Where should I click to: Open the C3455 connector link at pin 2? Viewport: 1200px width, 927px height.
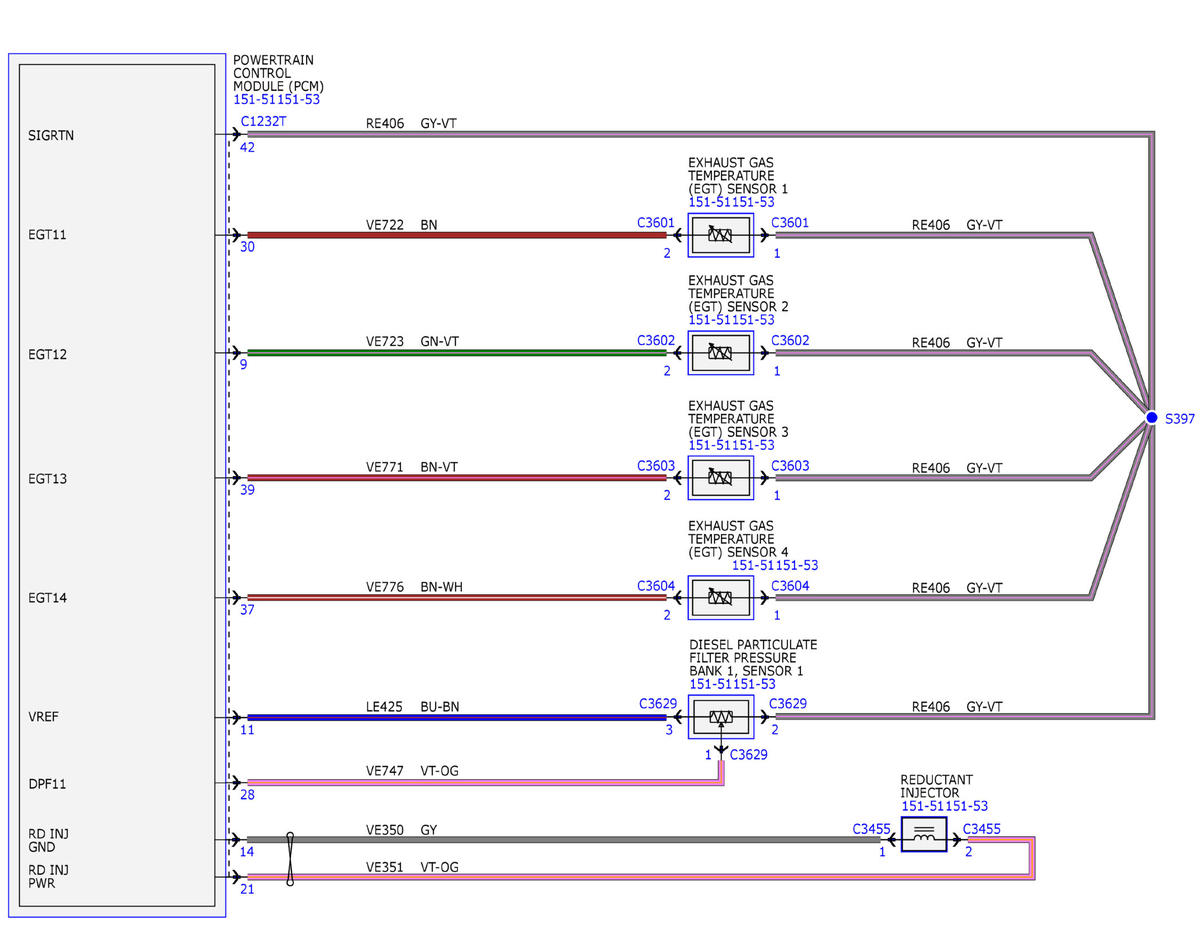click(982, 829)
